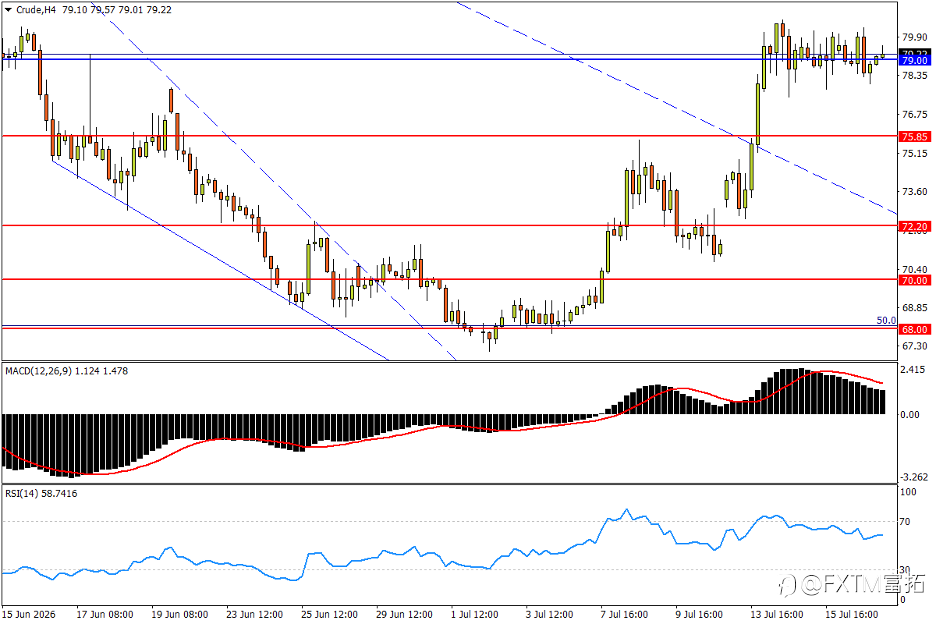Select the blue 79.00 price label
Screen dimensions: 936x624
pos(915,60)
